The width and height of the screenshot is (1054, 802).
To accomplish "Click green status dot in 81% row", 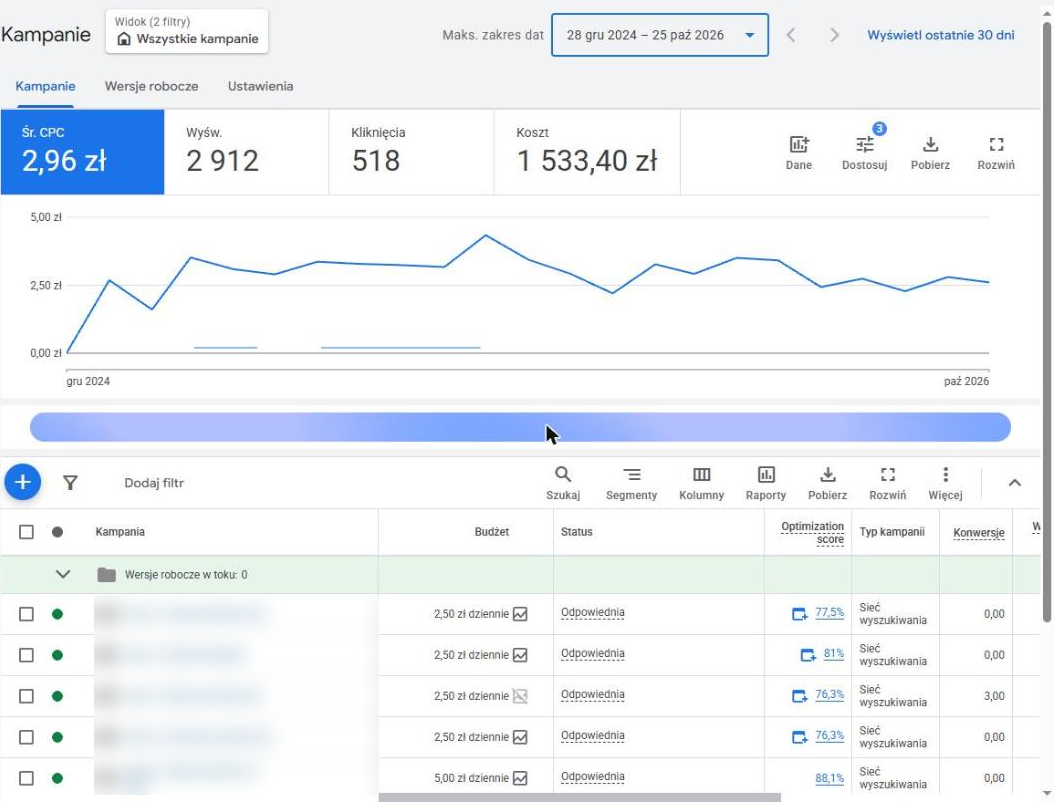I will tap(57, 655).
